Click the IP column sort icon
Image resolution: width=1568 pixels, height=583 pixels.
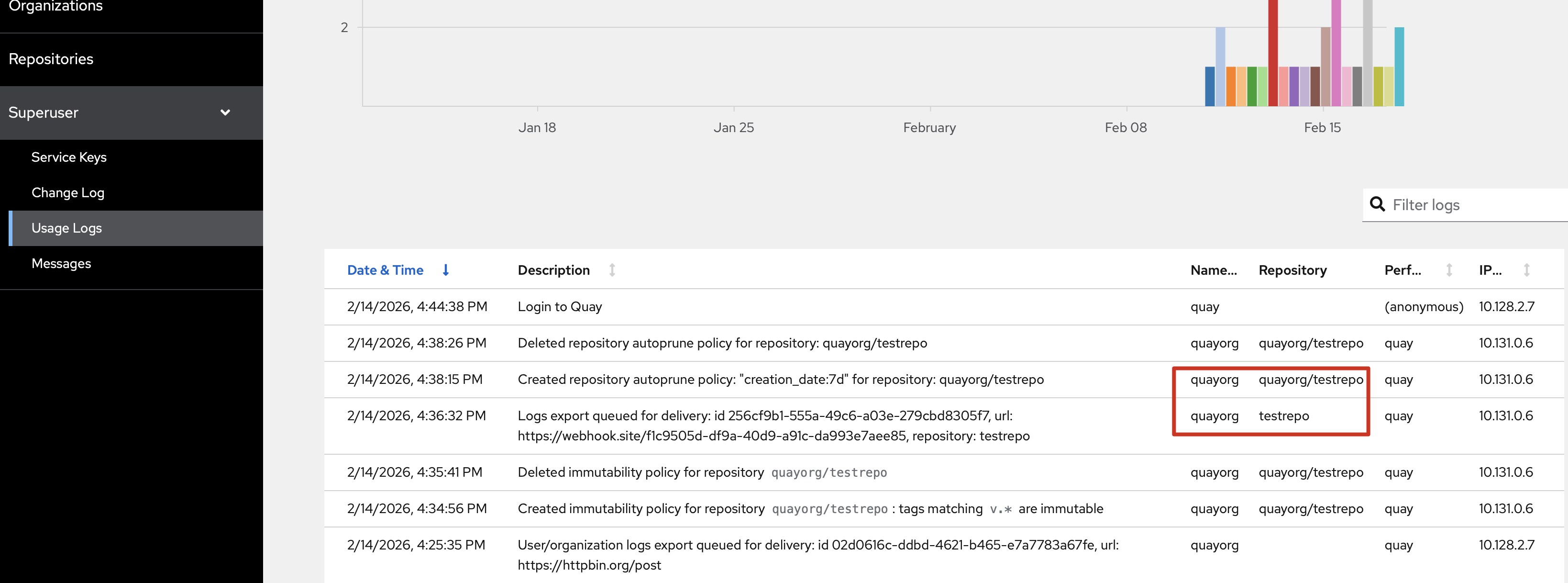coord(1526,270)
